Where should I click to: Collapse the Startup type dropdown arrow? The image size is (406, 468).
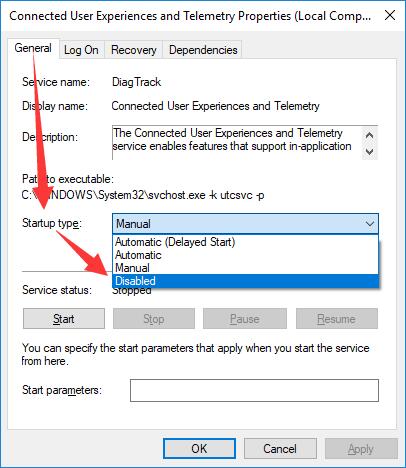click(370, 224)
